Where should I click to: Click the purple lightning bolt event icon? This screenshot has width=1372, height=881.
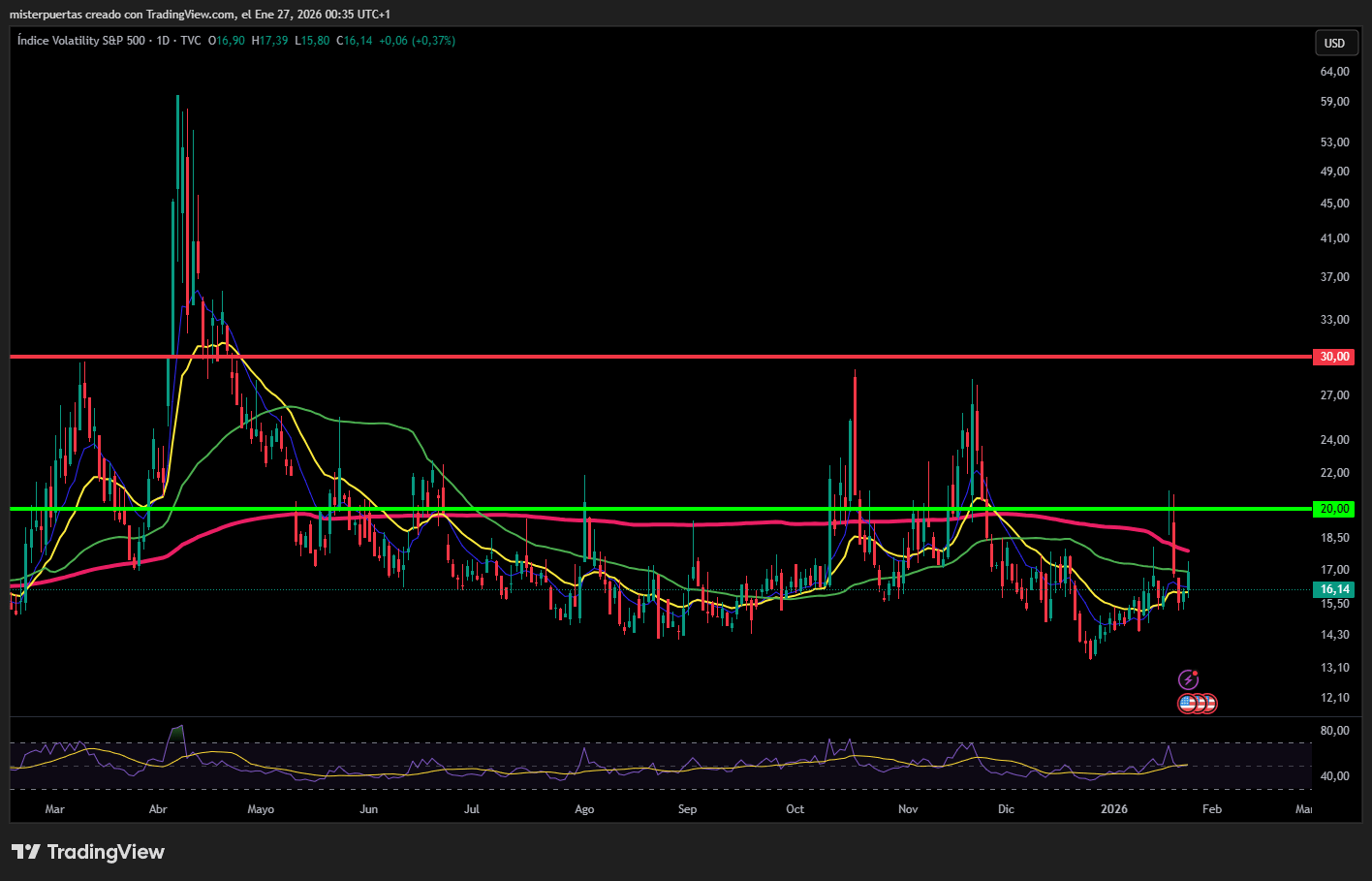[1188, 679]
